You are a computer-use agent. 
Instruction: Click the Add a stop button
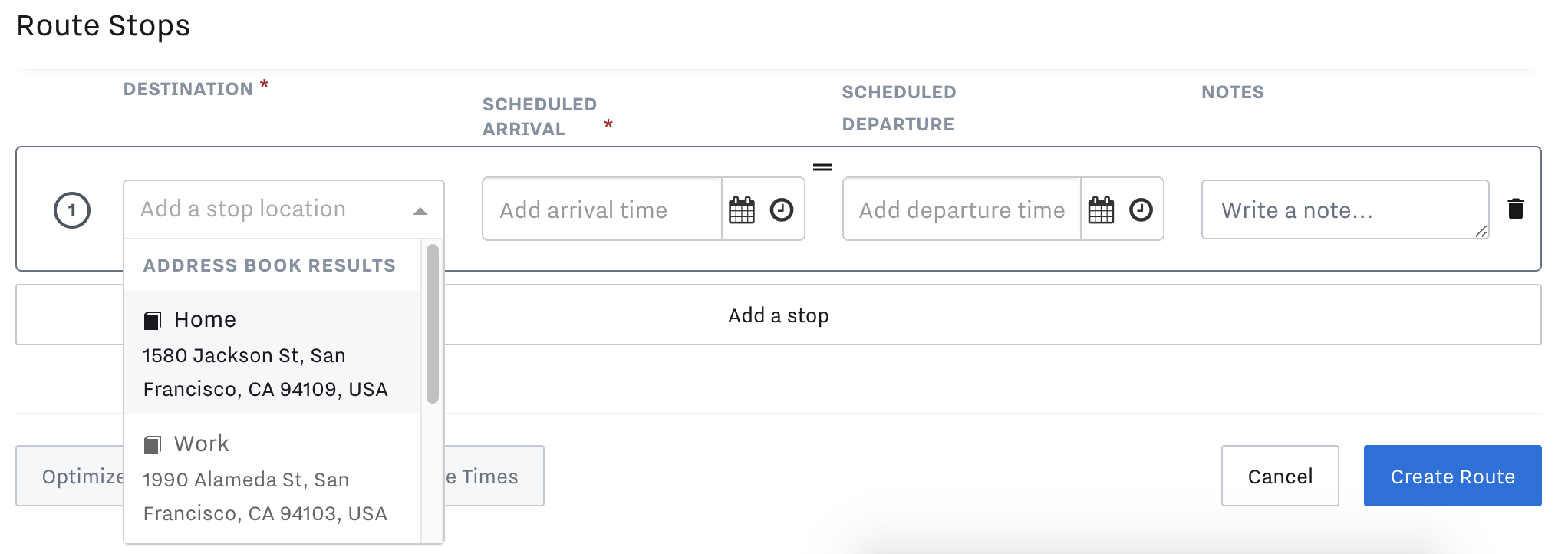click(779, 315)
